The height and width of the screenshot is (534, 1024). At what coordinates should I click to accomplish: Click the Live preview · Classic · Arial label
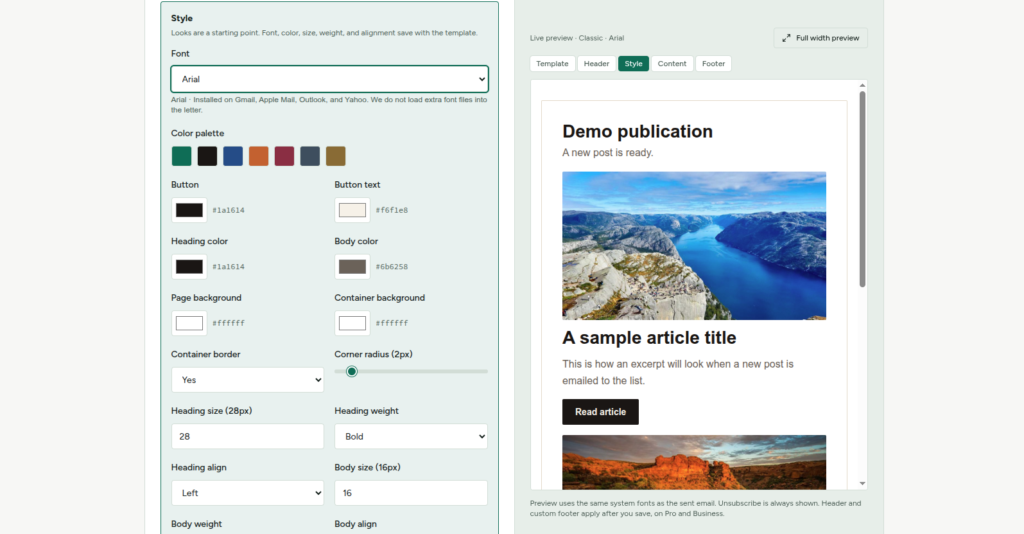click(x=577, y=38)
